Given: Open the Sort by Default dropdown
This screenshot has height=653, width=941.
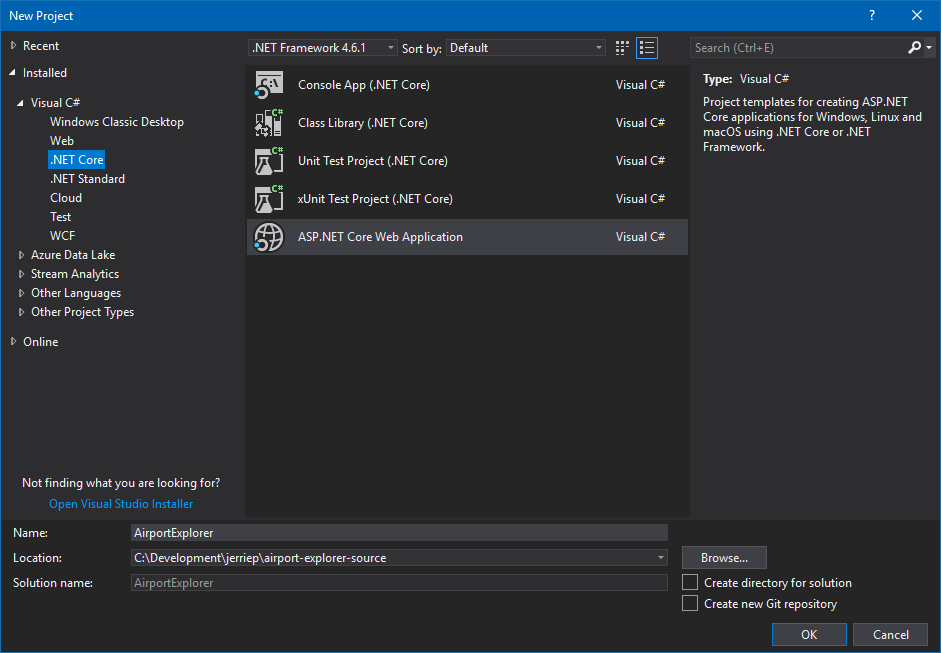Looking at the screenshot, I should (x=526, y=48).
